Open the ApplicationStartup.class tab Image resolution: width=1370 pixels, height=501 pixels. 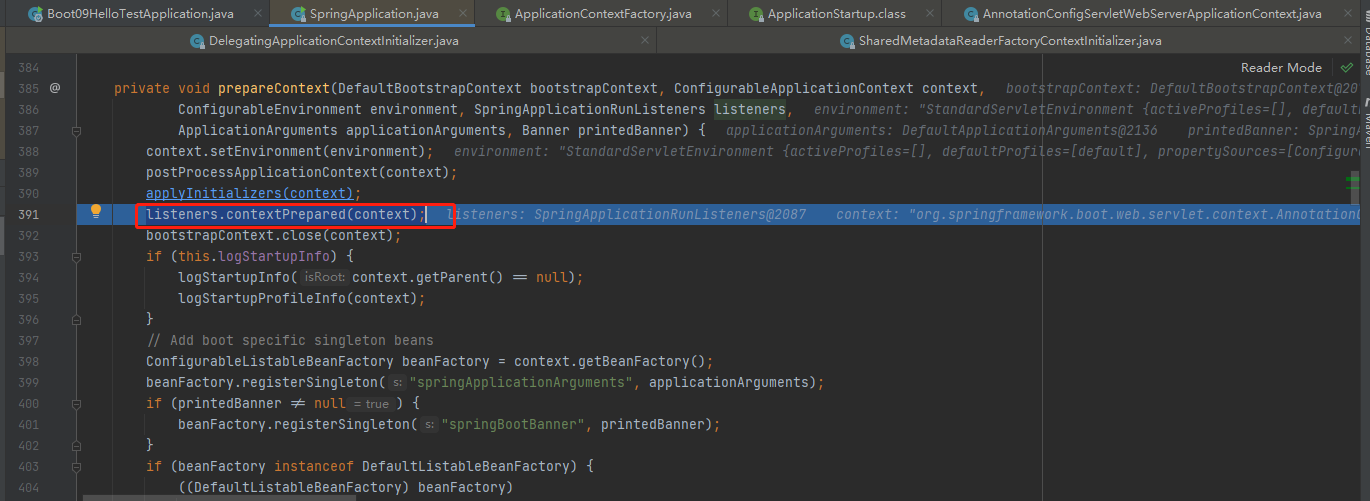836,14
